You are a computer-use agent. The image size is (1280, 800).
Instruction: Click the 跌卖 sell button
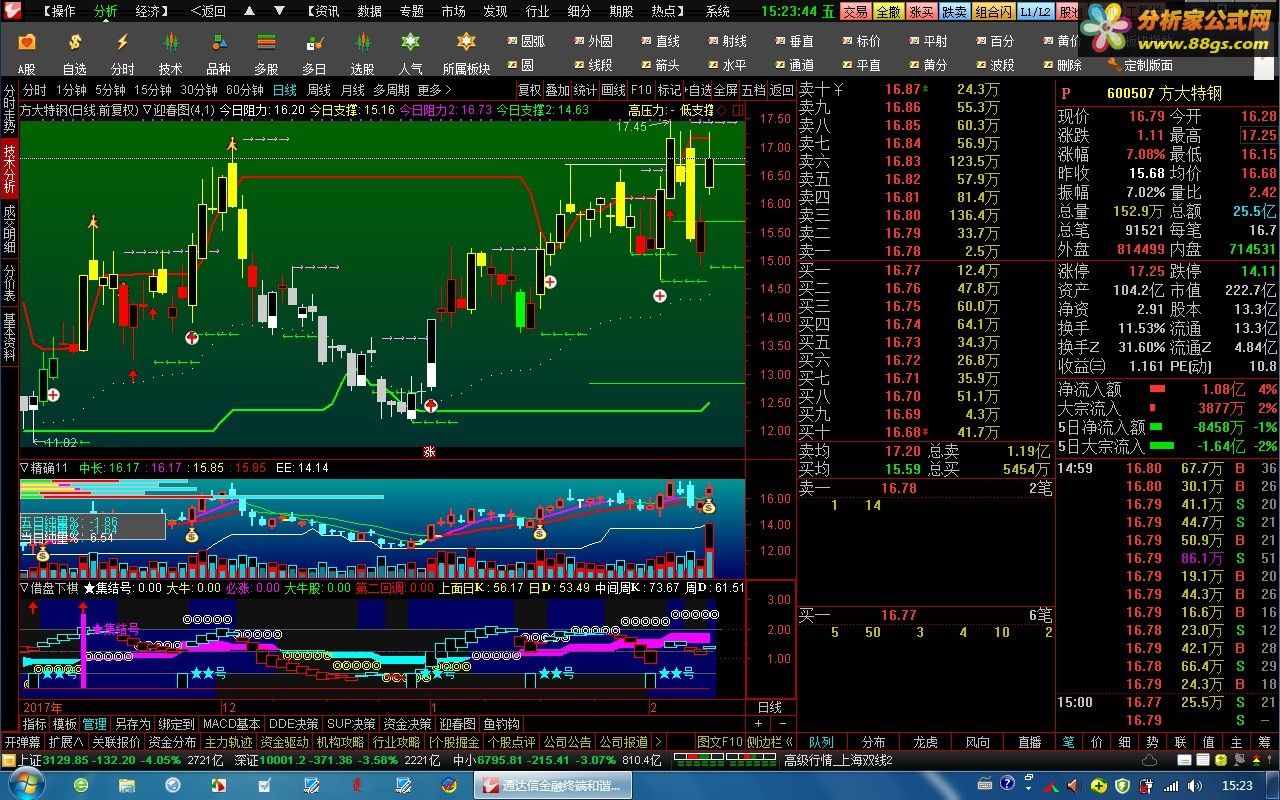(954, 12)
